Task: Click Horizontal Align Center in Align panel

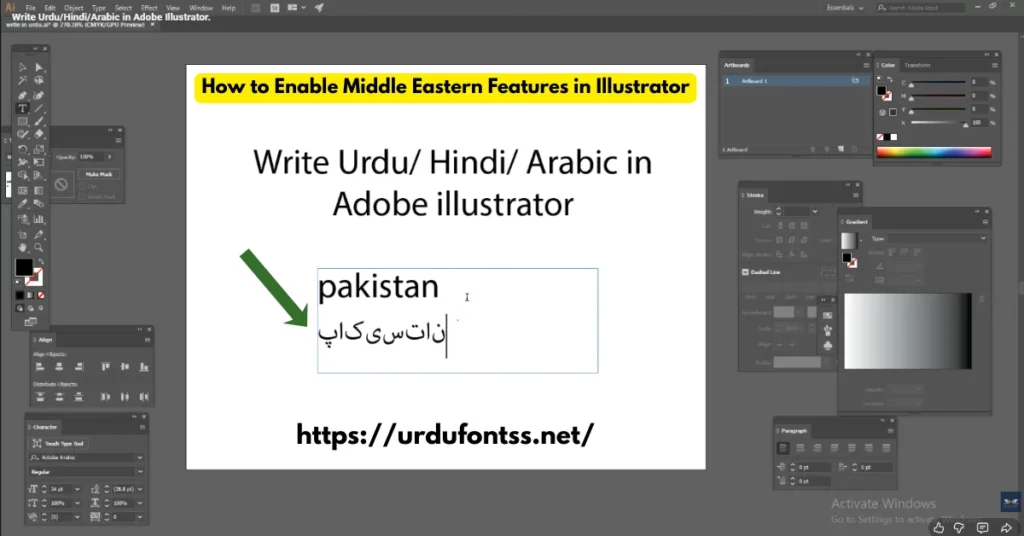Action: (x=59, y=367)
